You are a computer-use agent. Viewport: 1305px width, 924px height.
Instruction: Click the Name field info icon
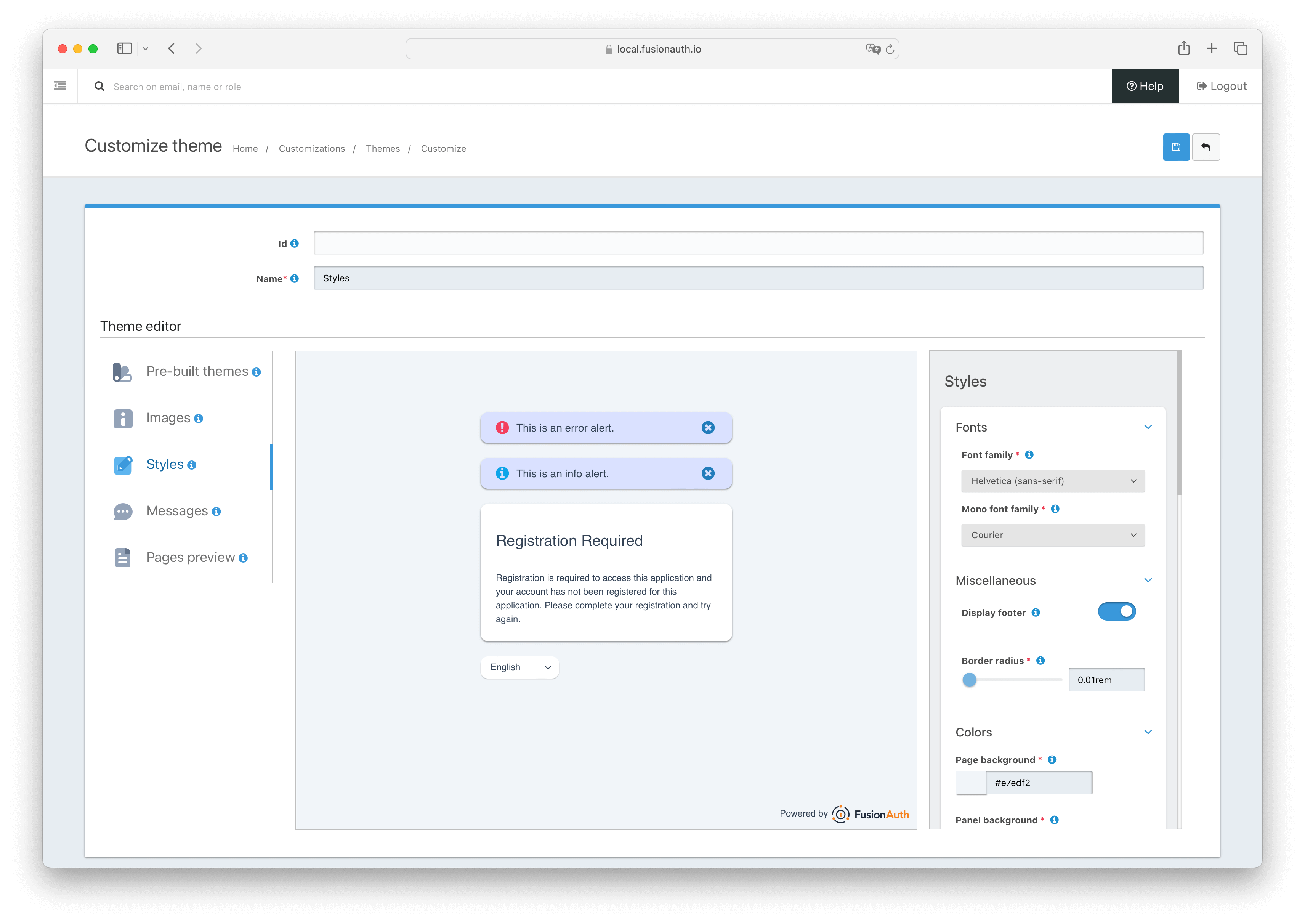click(294, 278)
